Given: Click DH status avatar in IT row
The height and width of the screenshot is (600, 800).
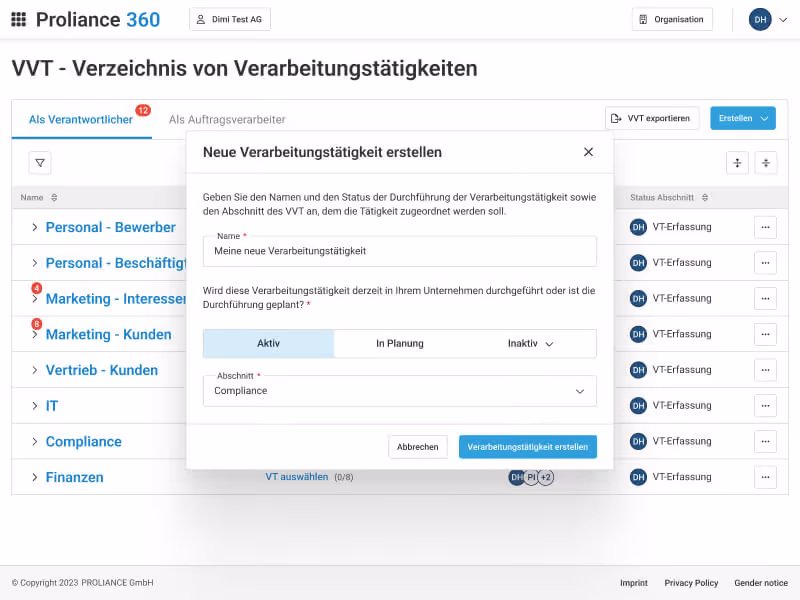Looking at the screenshot, I should tap(638, 406).
